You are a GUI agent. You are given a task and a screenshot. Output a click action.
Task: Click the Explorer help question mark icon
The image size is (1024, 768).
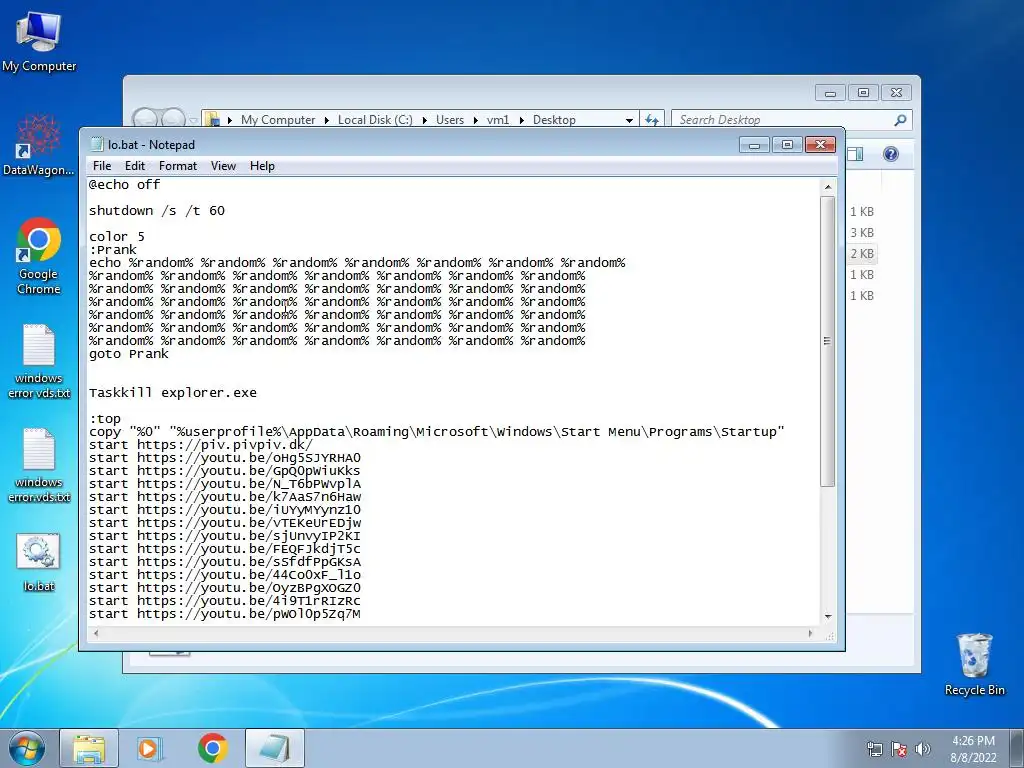(x=891, y=154)
